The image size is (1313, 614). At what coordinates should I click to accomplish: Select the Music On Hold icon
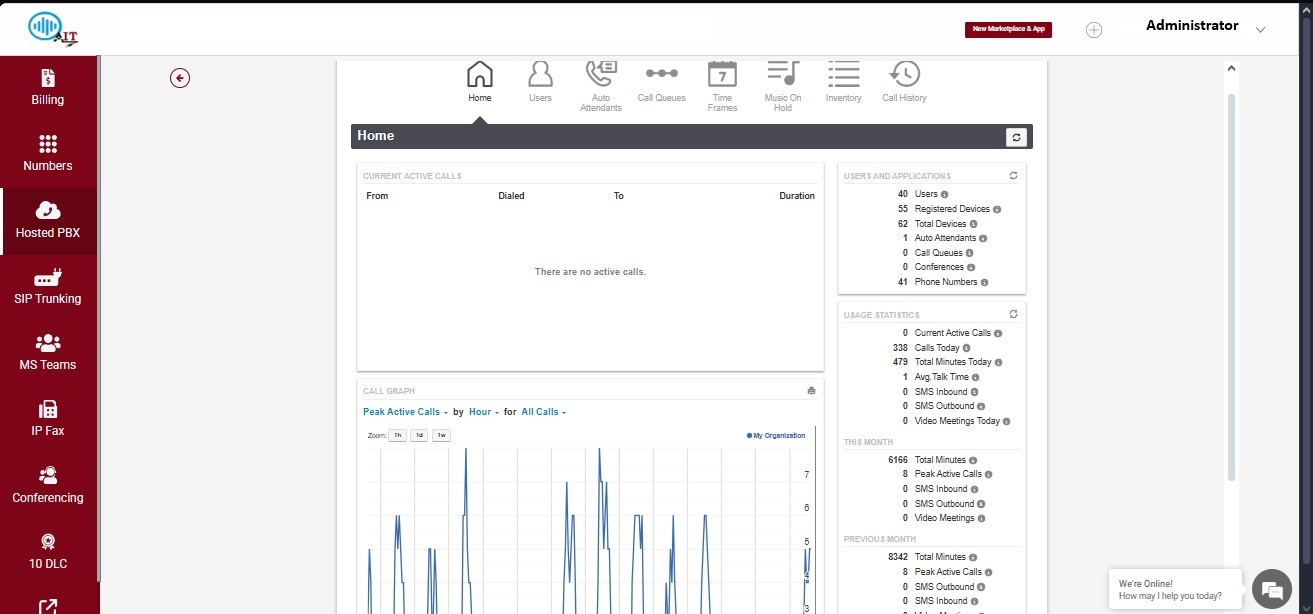[783, 75]
